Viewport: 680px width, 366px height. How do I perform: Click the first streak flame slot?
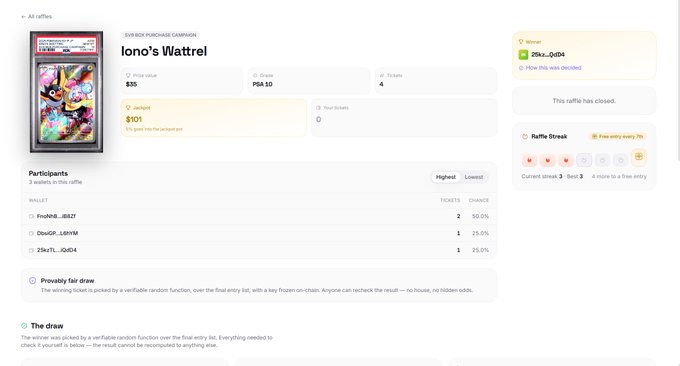point(530,160)
